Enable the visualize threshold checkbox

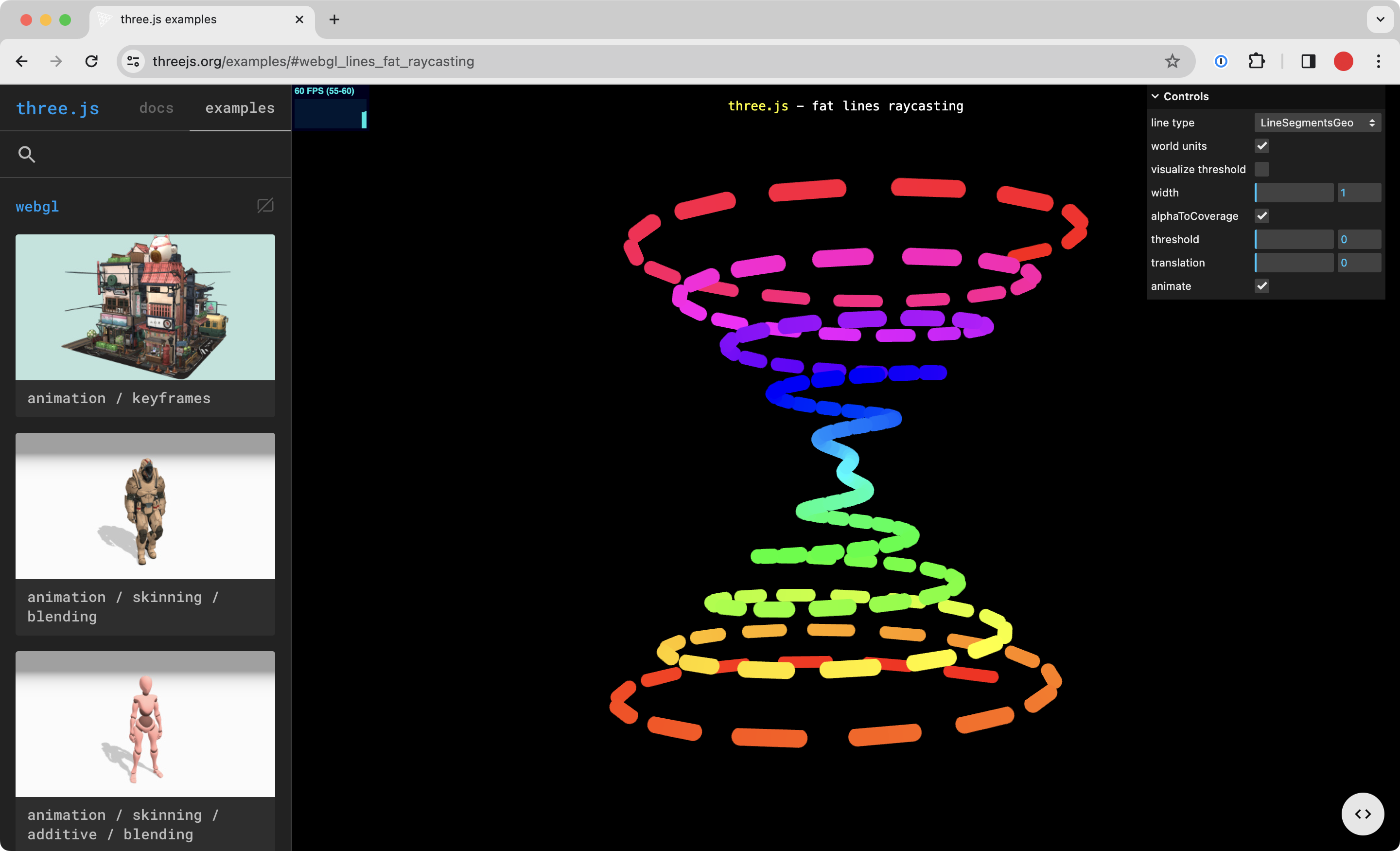tap(1261, 169)
